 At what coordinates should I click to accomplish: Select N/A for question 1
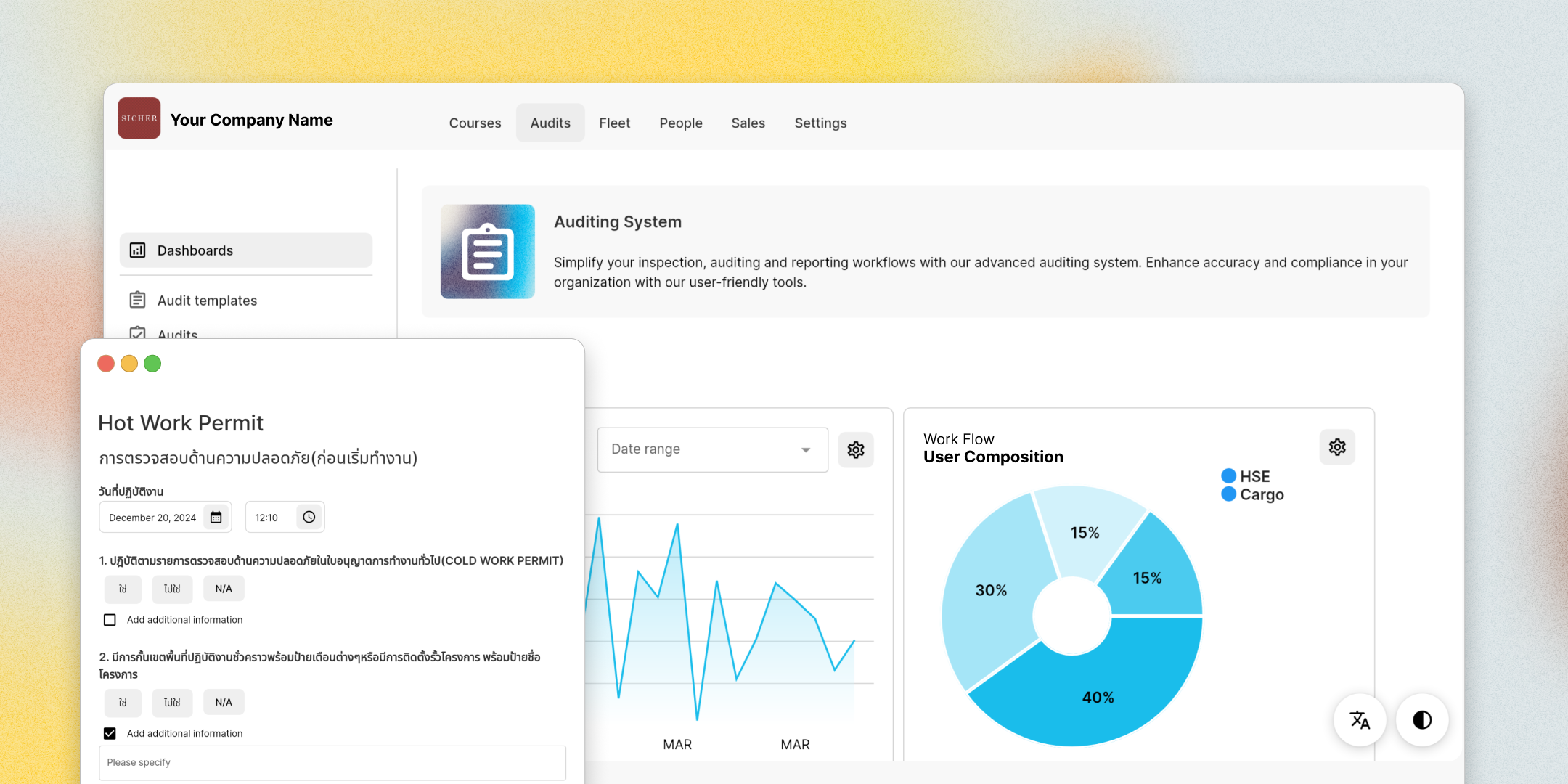[x=224, y=589]
